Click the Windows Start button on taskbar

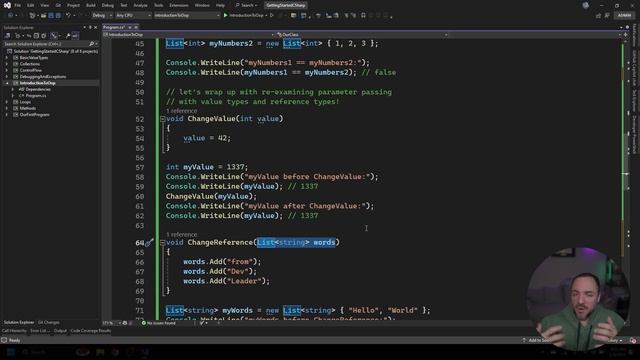10,352
